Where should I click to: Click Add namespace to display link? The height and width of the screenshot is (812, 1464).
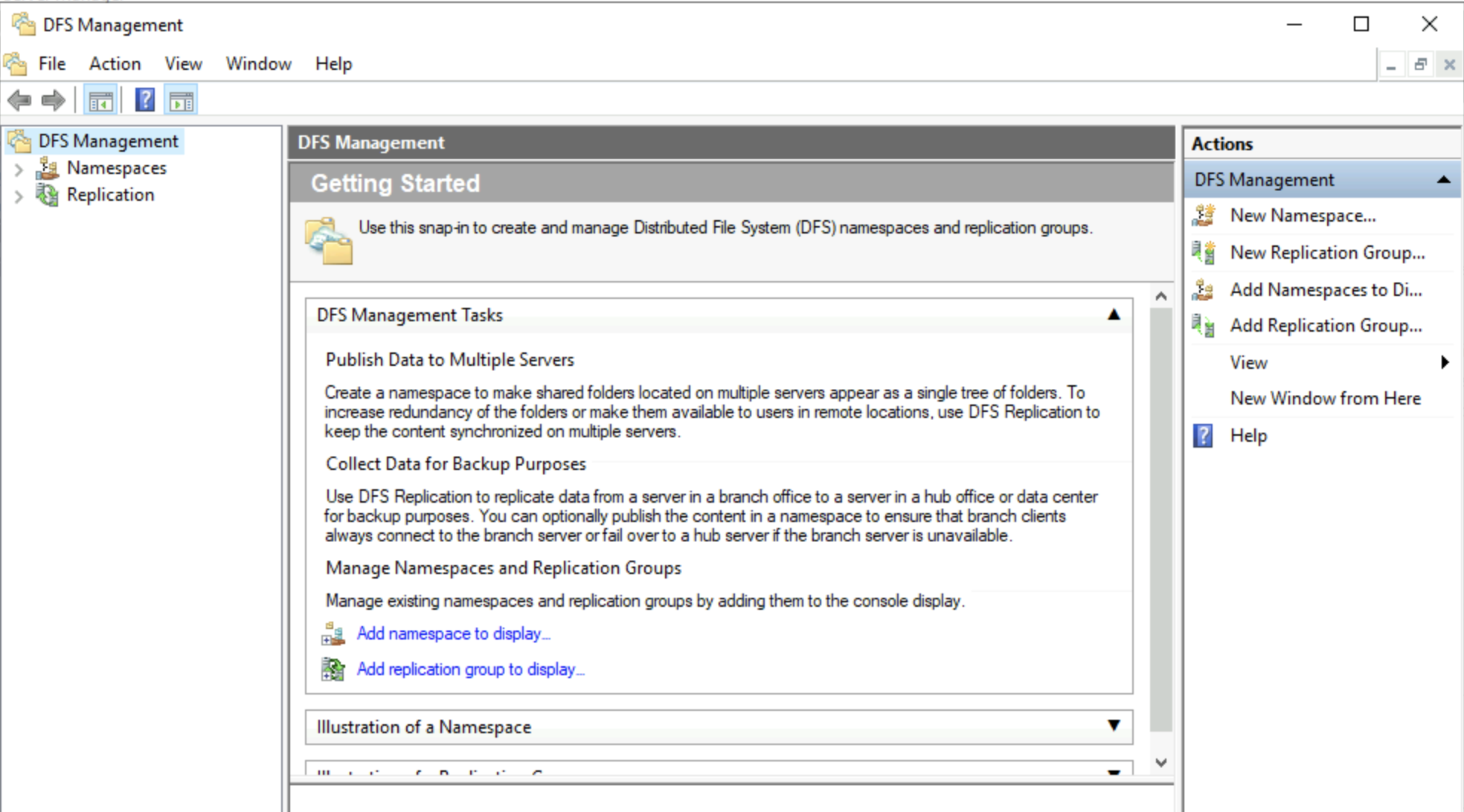click(x=452, y=634)
